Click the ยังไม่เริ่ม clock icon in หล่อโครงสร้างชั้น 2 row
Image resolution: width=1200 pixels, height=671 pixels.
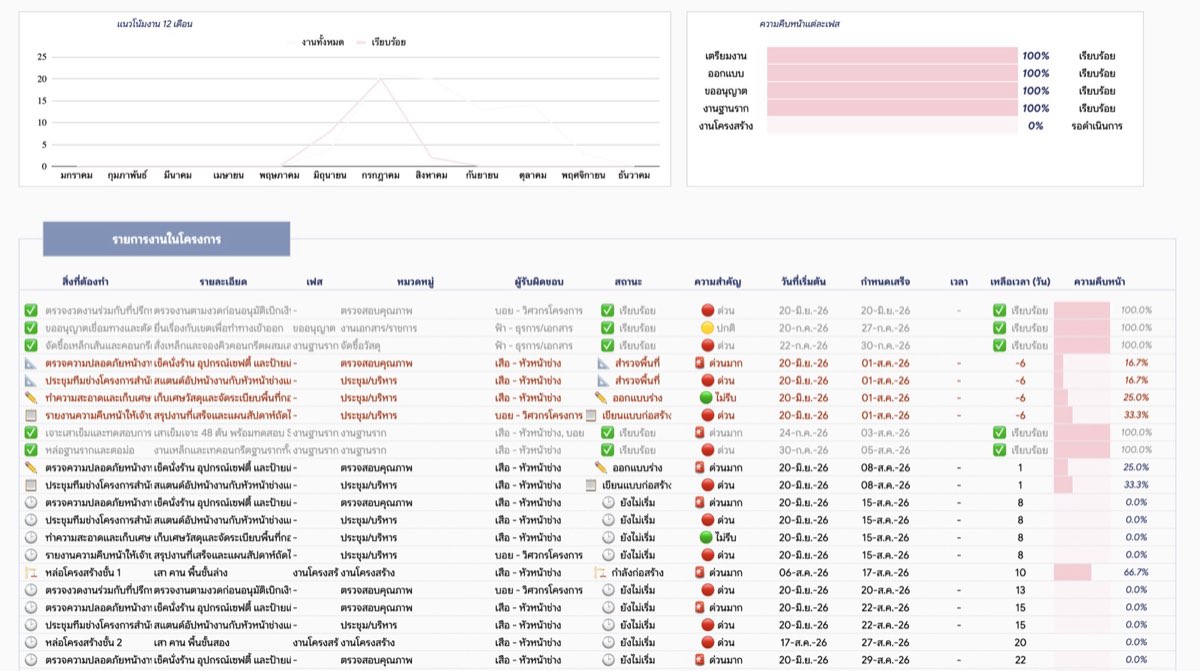click(609, 642)
